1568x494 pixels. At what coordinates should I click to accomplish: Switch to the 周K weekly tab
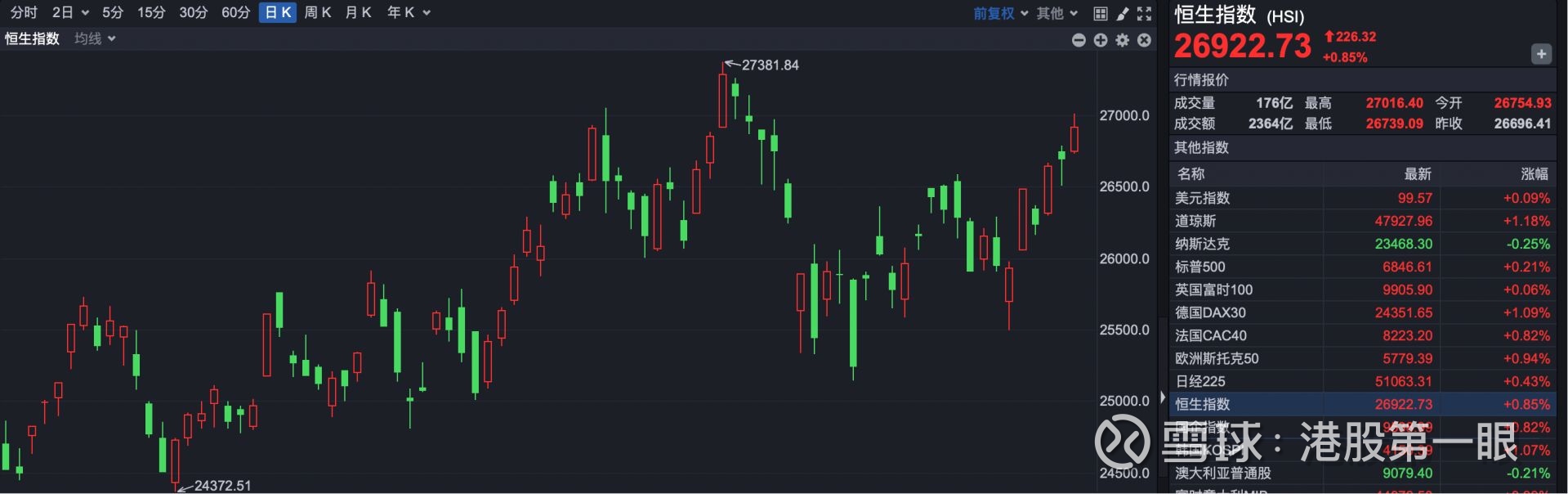(x=317, y=12)
